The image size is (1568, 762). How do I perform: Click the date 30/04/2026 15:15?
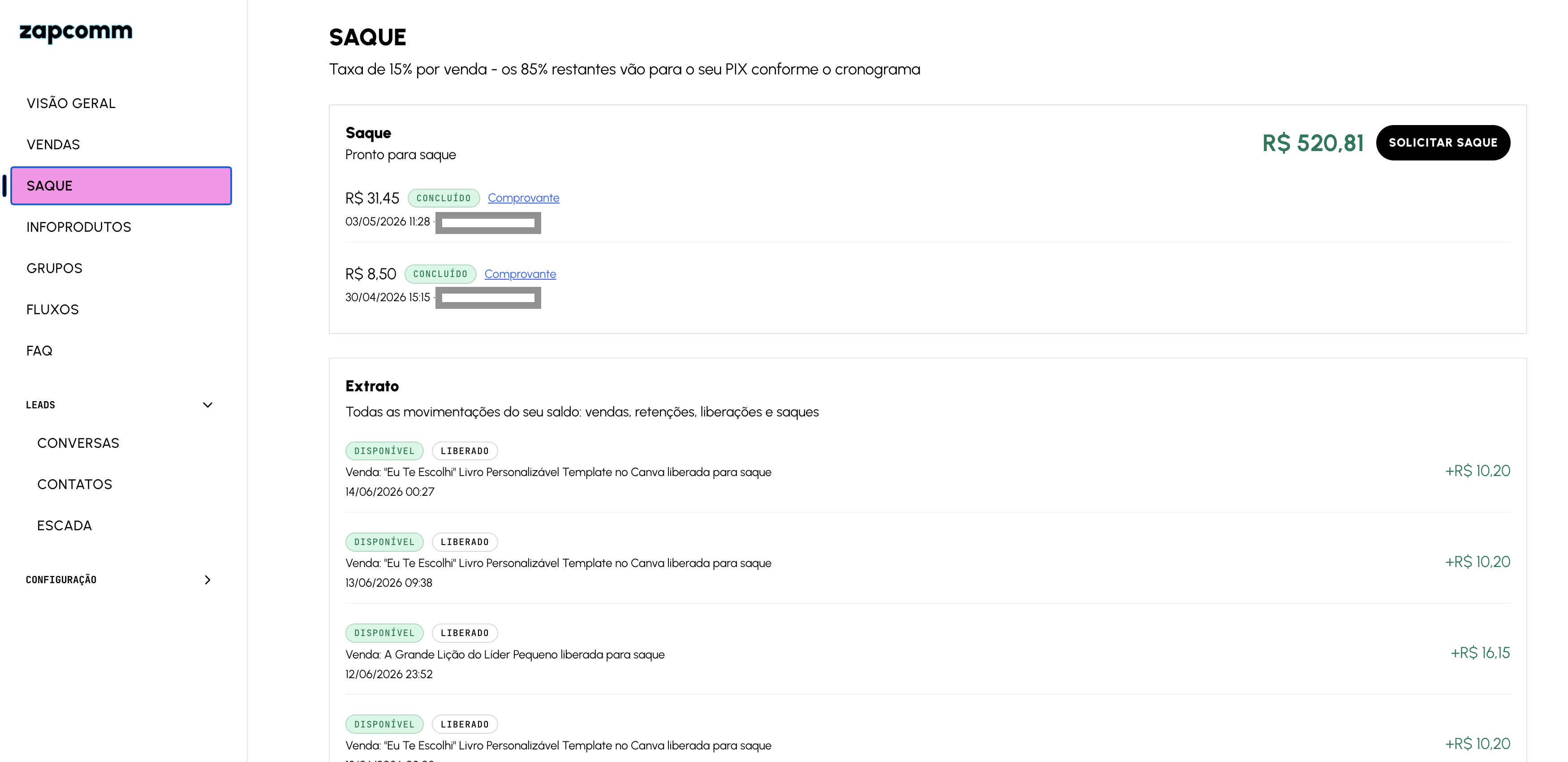coord(388,297)
